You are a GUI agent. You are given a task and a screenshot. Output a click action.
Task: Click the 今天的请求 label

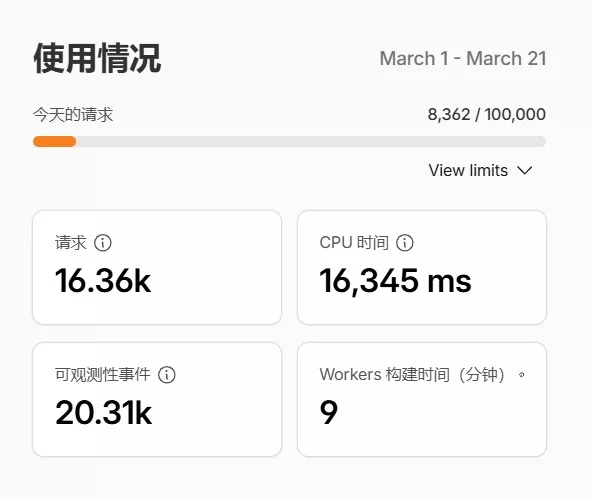point(73,114)
